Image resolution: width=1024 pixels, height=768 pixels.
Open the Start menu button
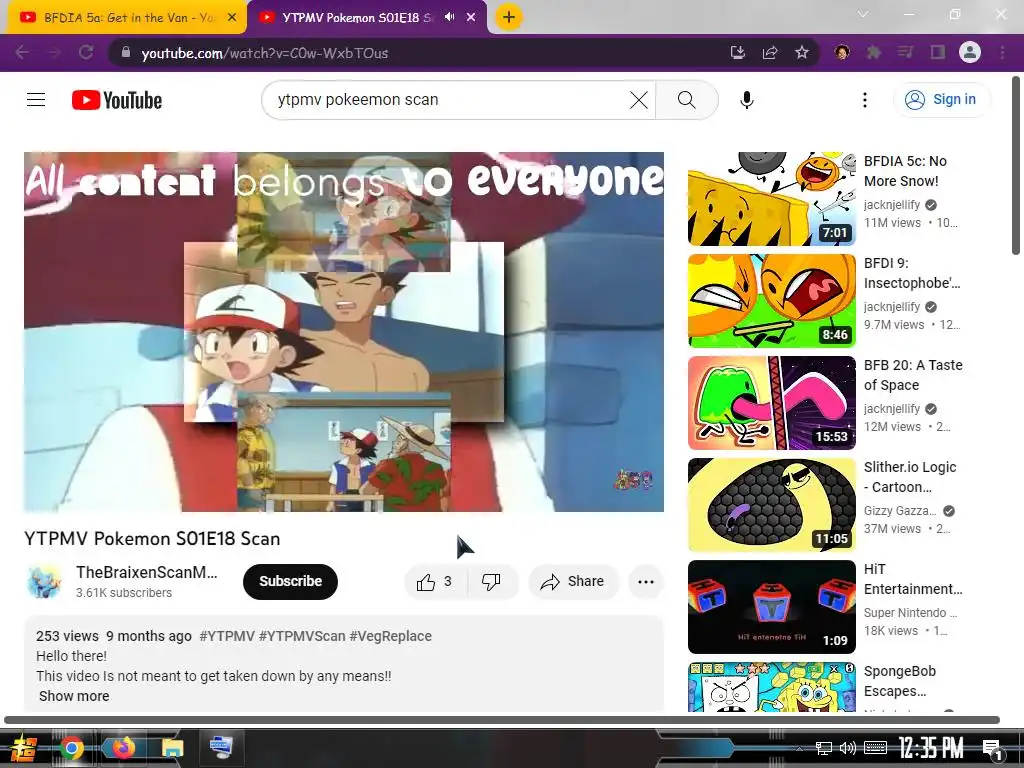[x=22, y=748]
